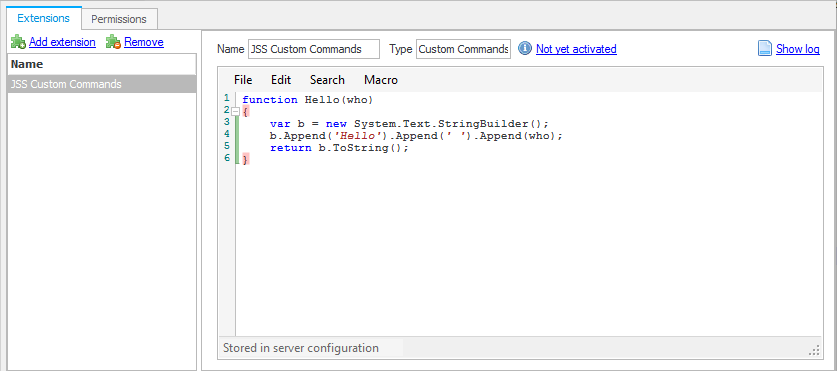The height and width of the screenshot is (371, 837).
Task: Click the Remove link
Action: tap(144, 42)
